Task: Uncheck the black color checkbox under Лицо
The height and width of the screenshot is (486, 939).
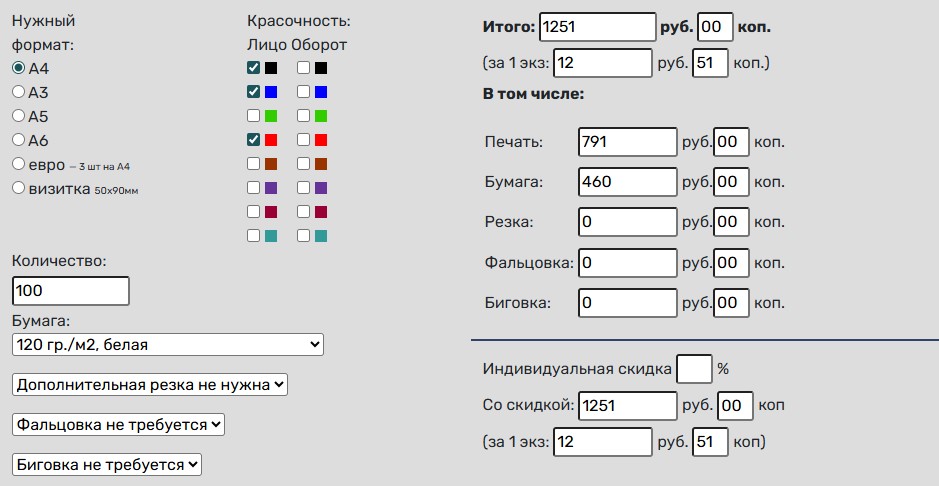Action: pyautogui.click(x=253, y=68)
